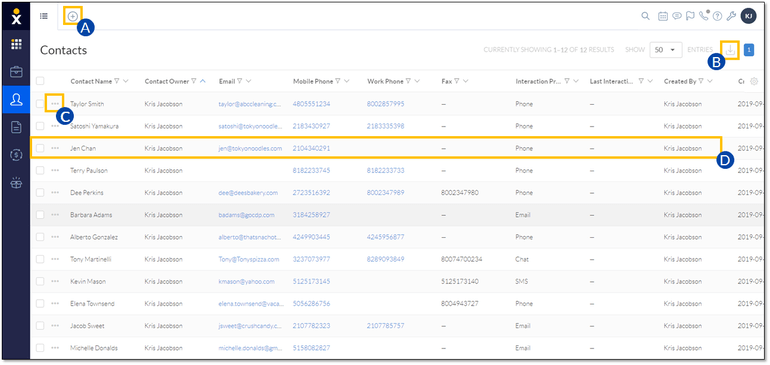The width and height of the screenshot is (770, 365).
Task: Select the Contacts person icon in sidebar
Action: pos(16,100)
